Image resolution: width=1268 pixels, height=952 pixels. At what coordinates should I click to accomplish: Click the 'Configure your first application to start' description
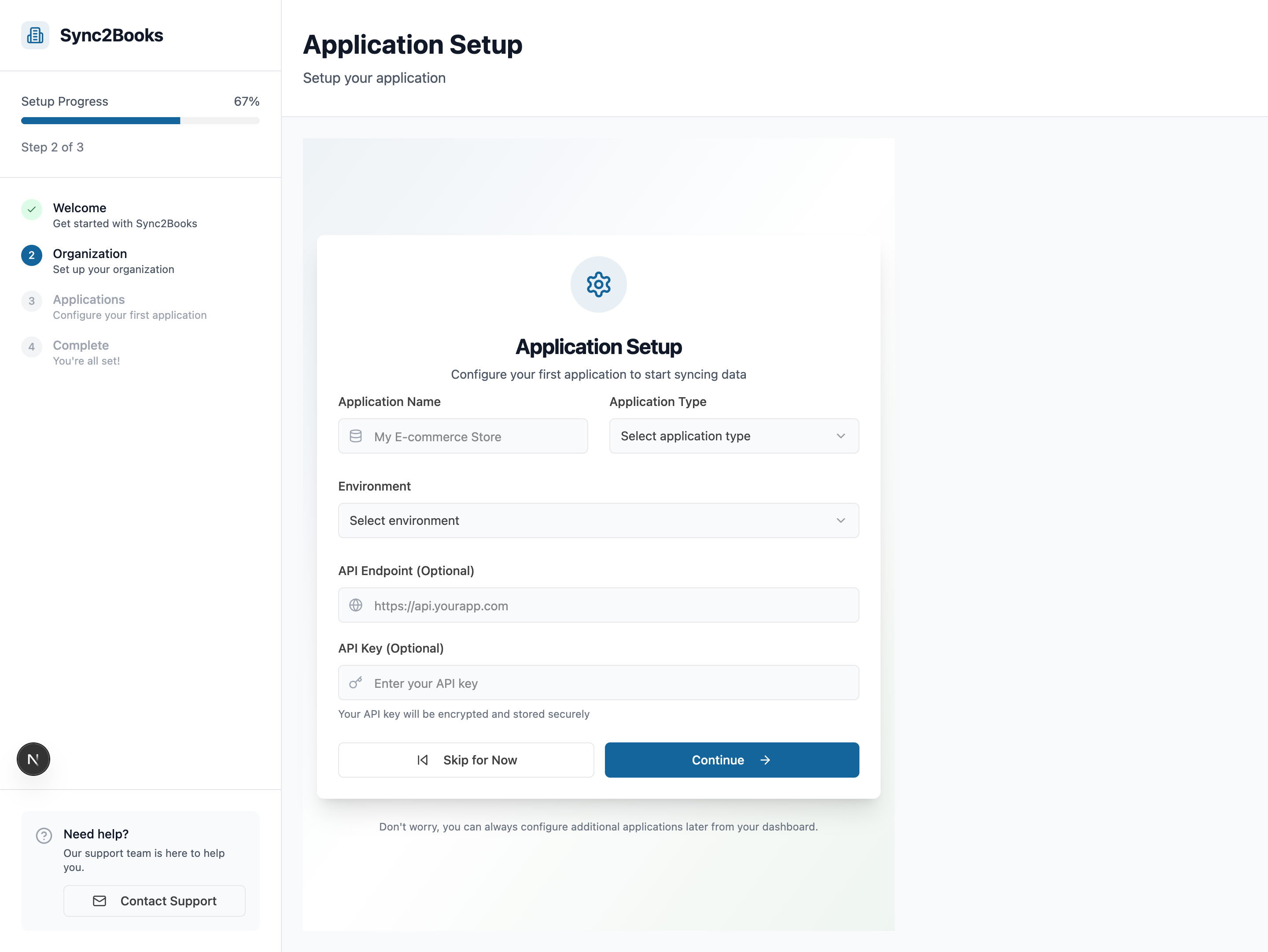[598, 374]
